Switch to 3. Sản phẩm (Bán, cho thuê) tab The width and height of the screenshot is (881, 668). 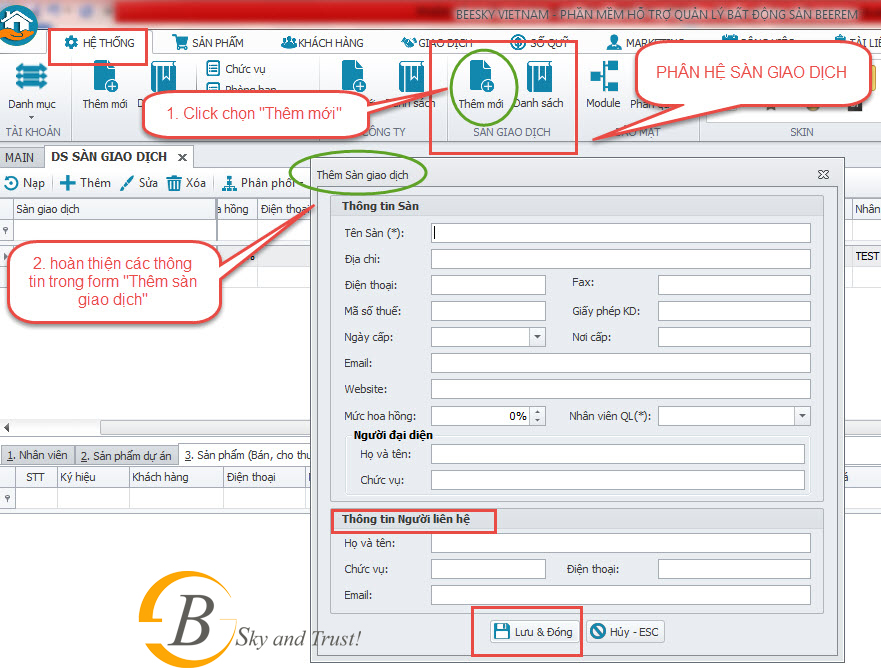pos(246,455)
